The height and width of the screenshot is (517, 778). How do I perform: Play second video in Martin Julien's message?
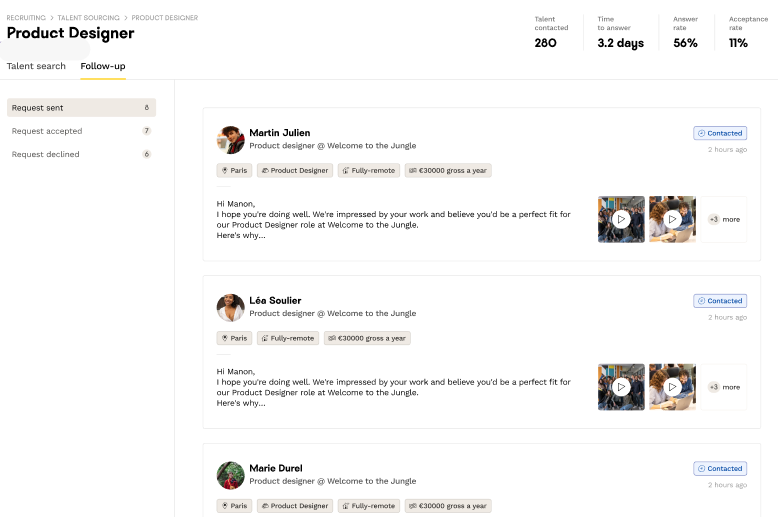point(672,219)
